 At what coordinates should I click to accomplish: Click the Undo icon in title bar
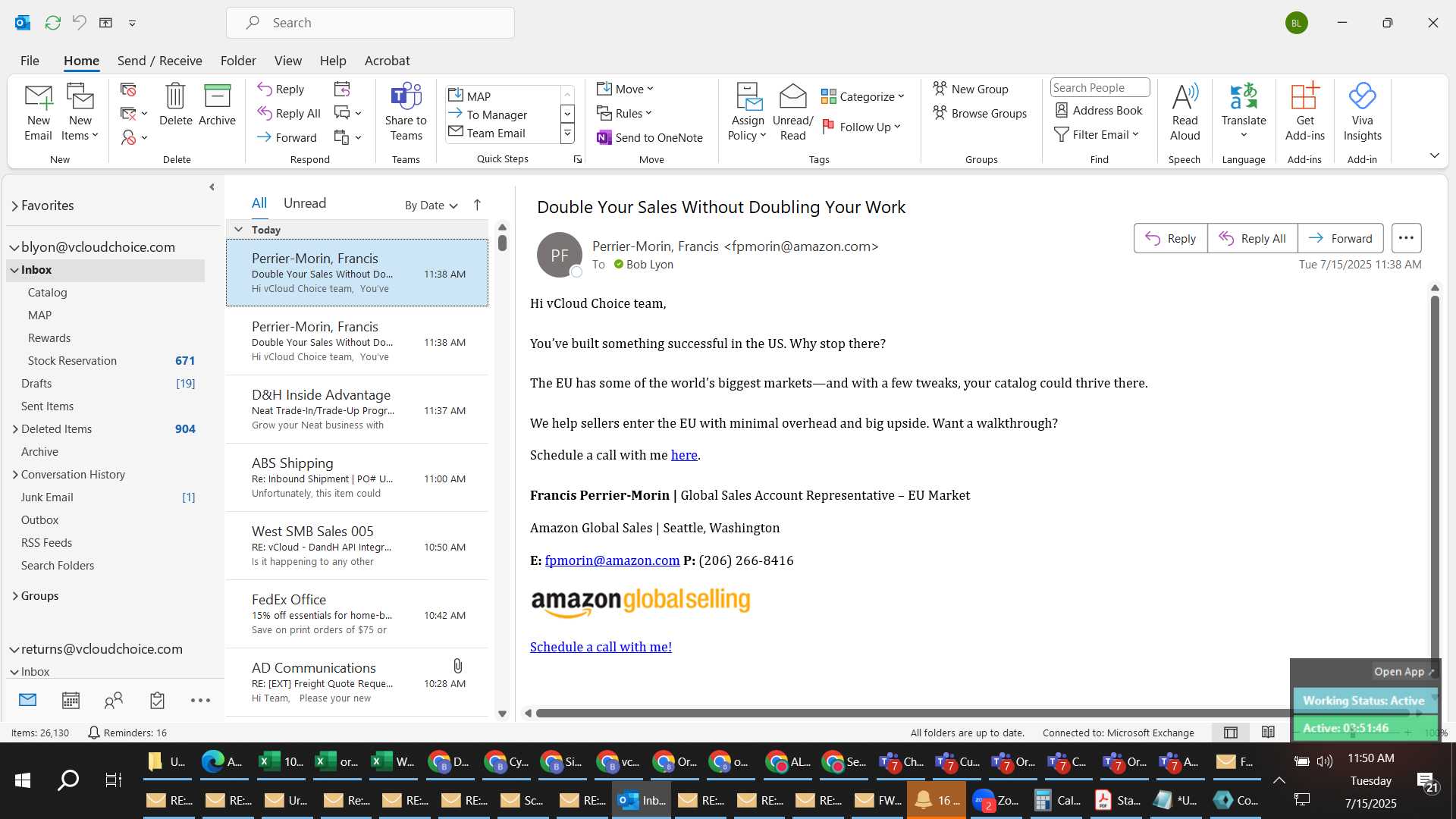point(79,23)
